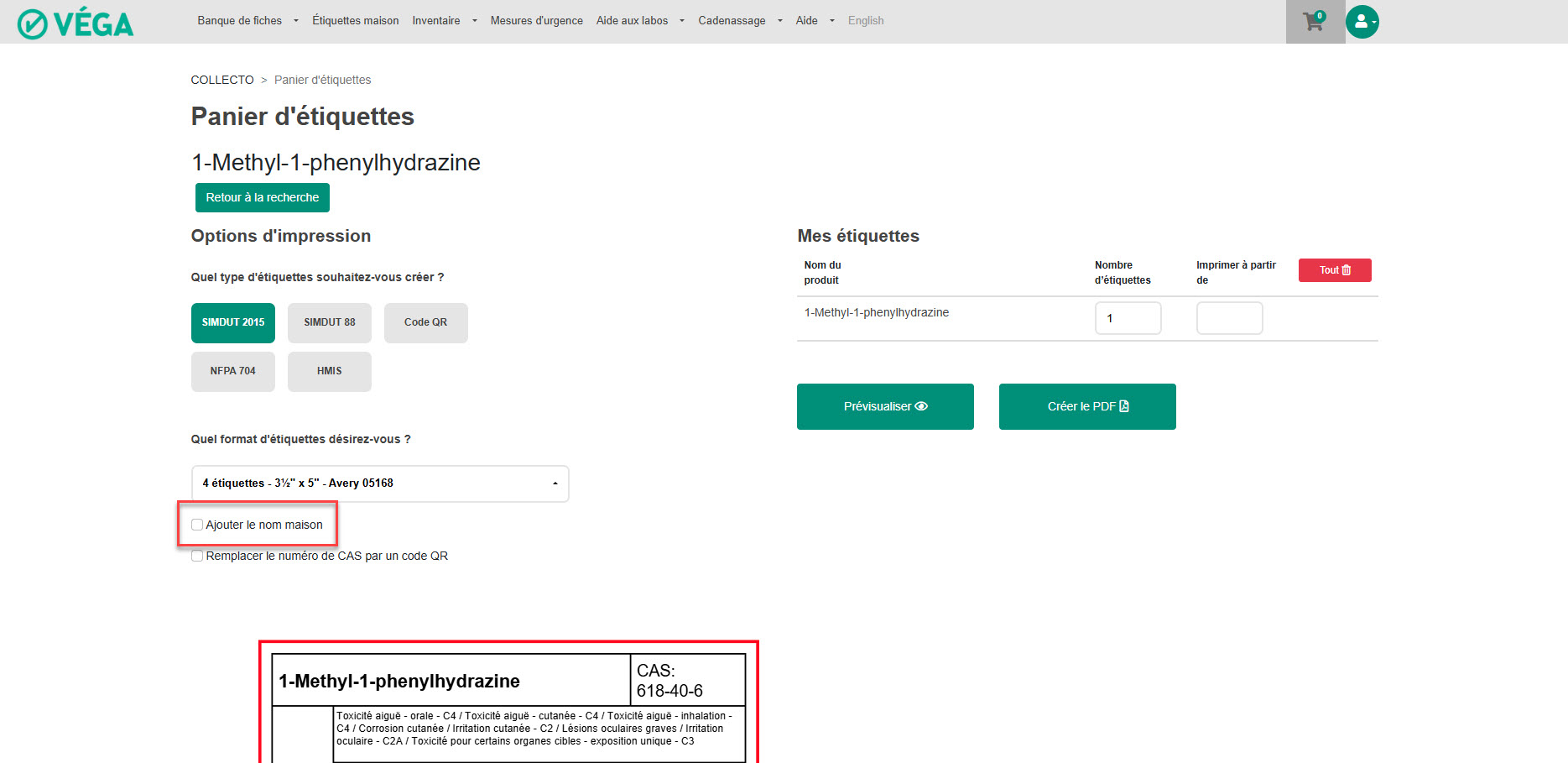Click the VÉGA logo
Viewport: 1568px width, 763px height.
[x=76, y=24]
